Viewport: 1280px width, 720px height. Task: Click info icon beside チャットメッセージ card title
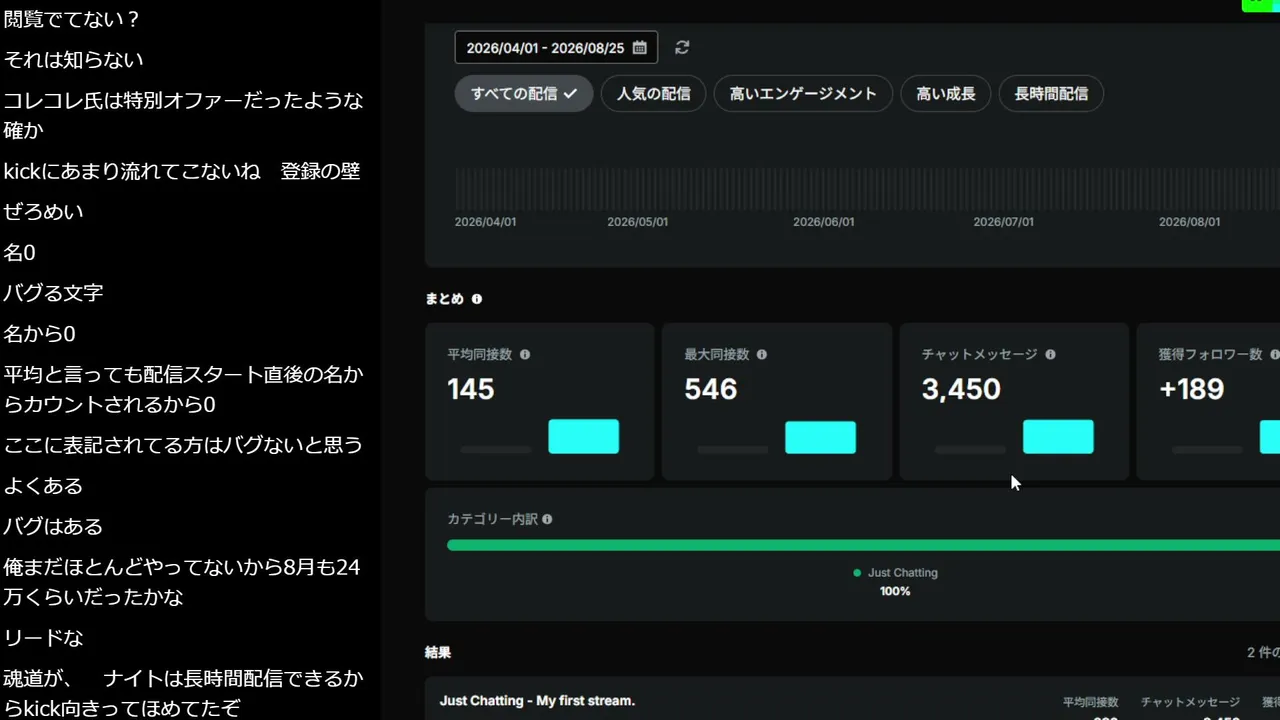pos(1050,354)
